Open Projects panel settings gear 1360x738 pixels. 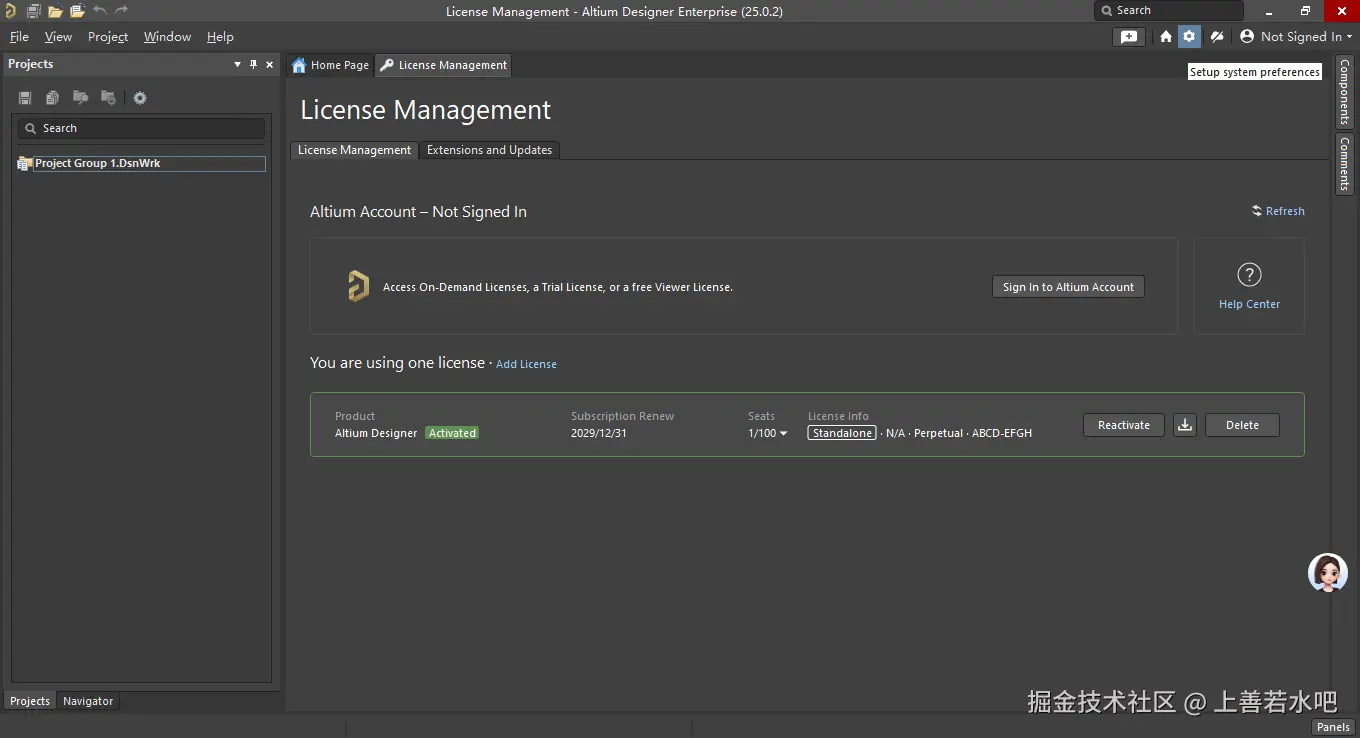(x=140, y=98)
